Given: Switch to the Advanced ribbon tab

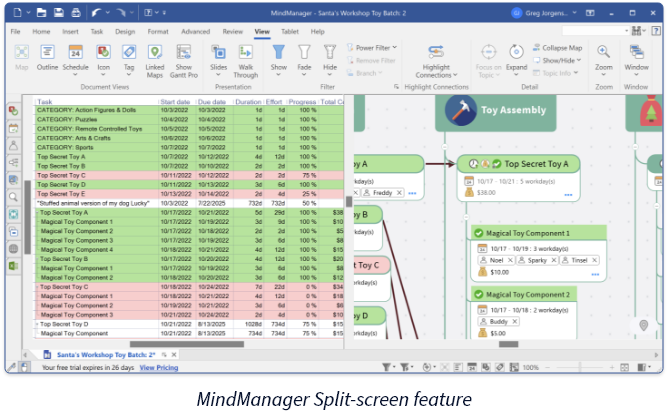Looking at the screenshot, I should 196,32.
